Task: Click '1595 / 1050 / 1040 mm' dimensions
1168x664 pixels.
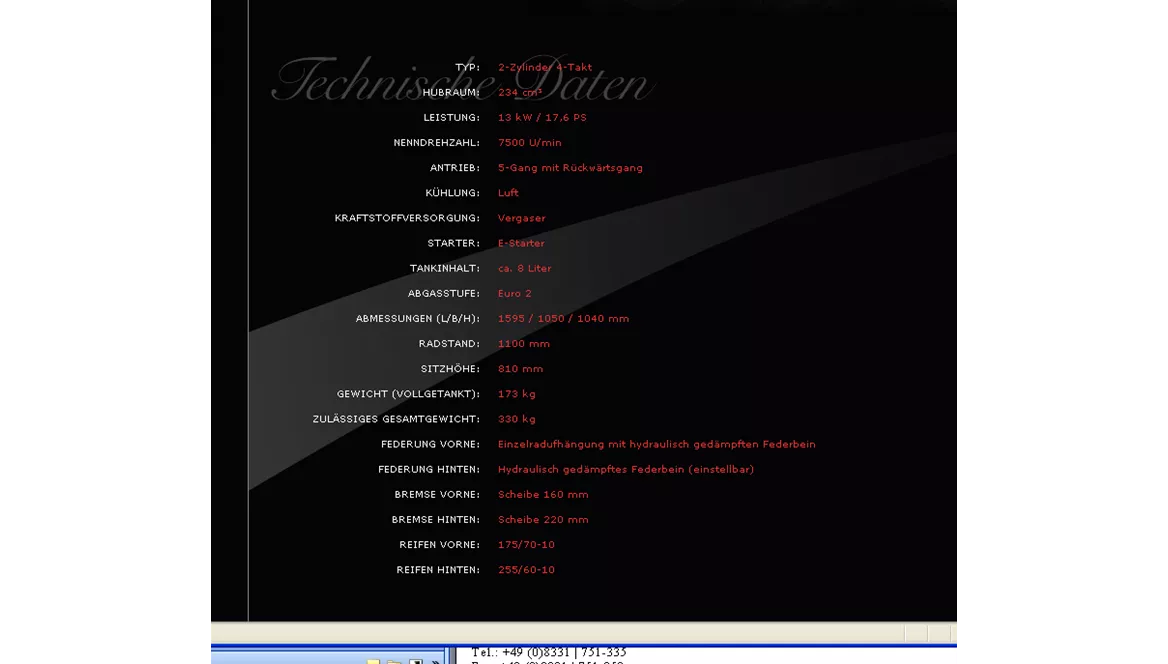Action: pos(563,318)
